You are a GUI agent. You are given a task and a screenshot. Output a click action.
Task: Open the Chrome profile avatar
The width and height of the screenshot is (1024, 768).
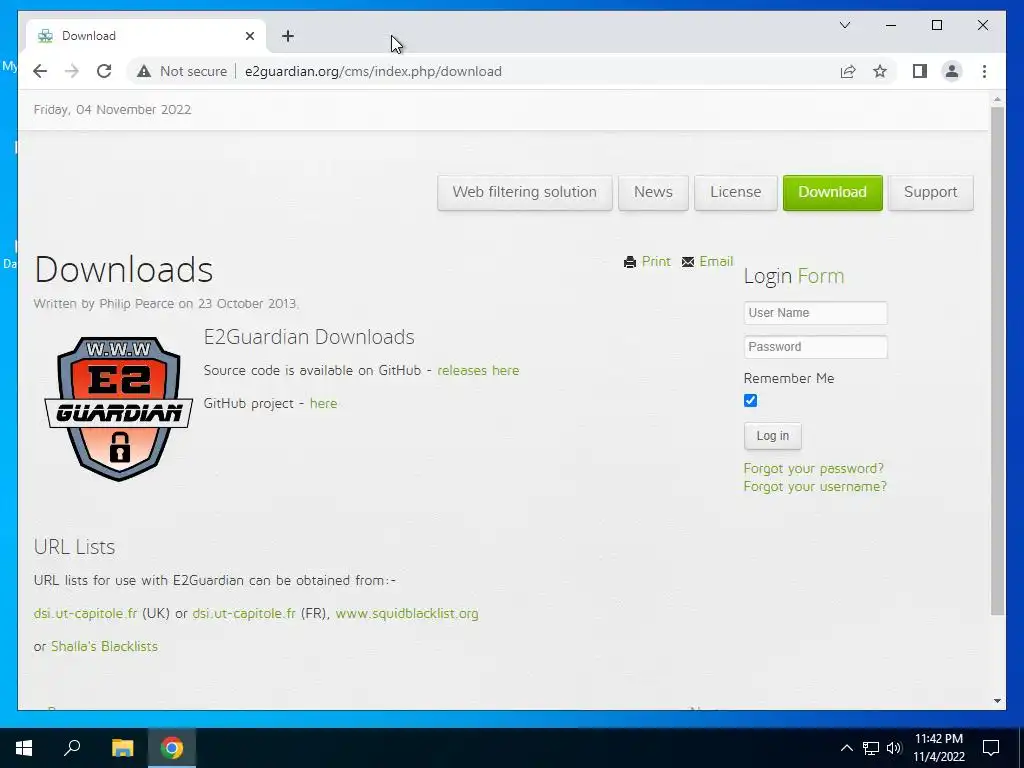pyautogui.click(x=952, y=71)
